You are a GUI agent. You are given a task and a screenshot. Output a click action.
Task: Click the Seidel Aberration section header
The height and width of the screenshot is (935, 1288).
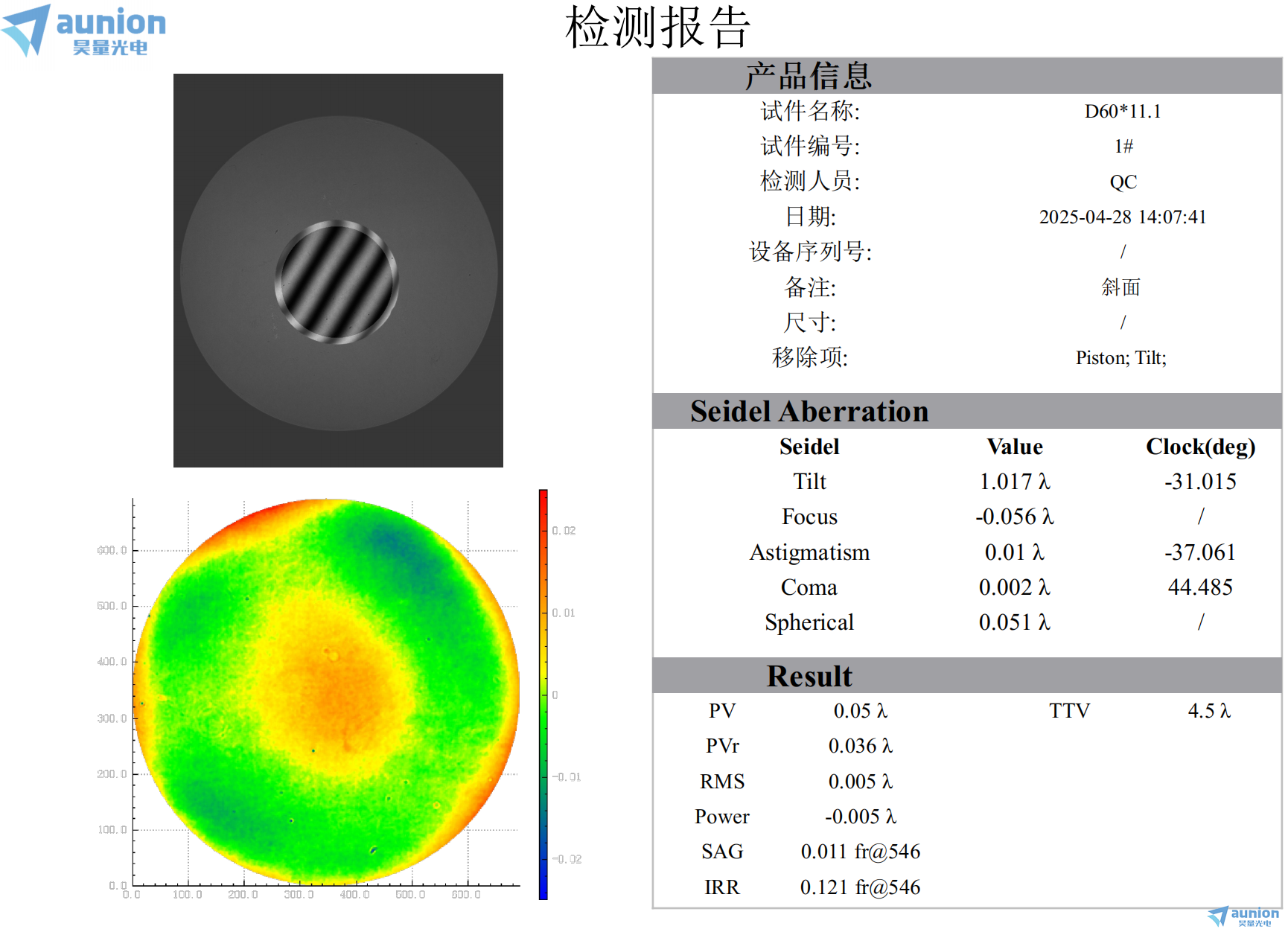tap(967, 411)
